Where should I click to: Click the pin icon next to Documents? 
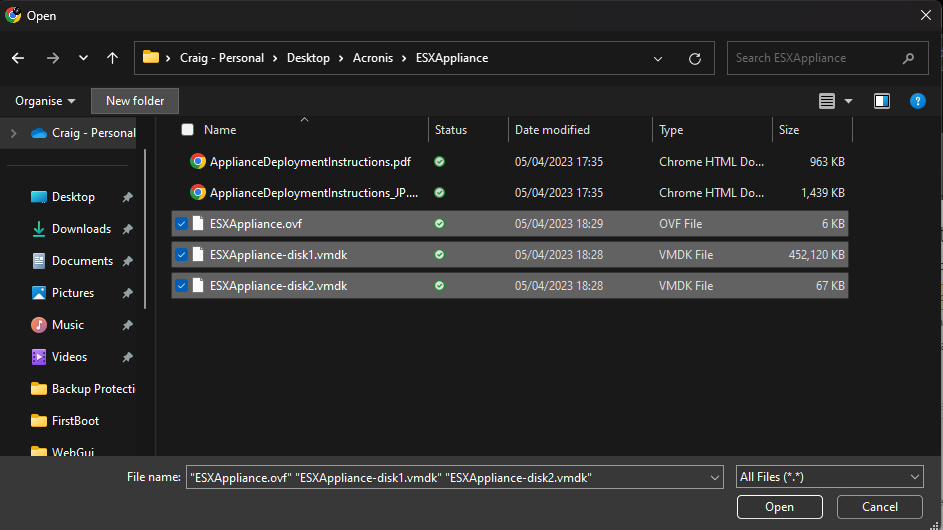tap(127, 261)
